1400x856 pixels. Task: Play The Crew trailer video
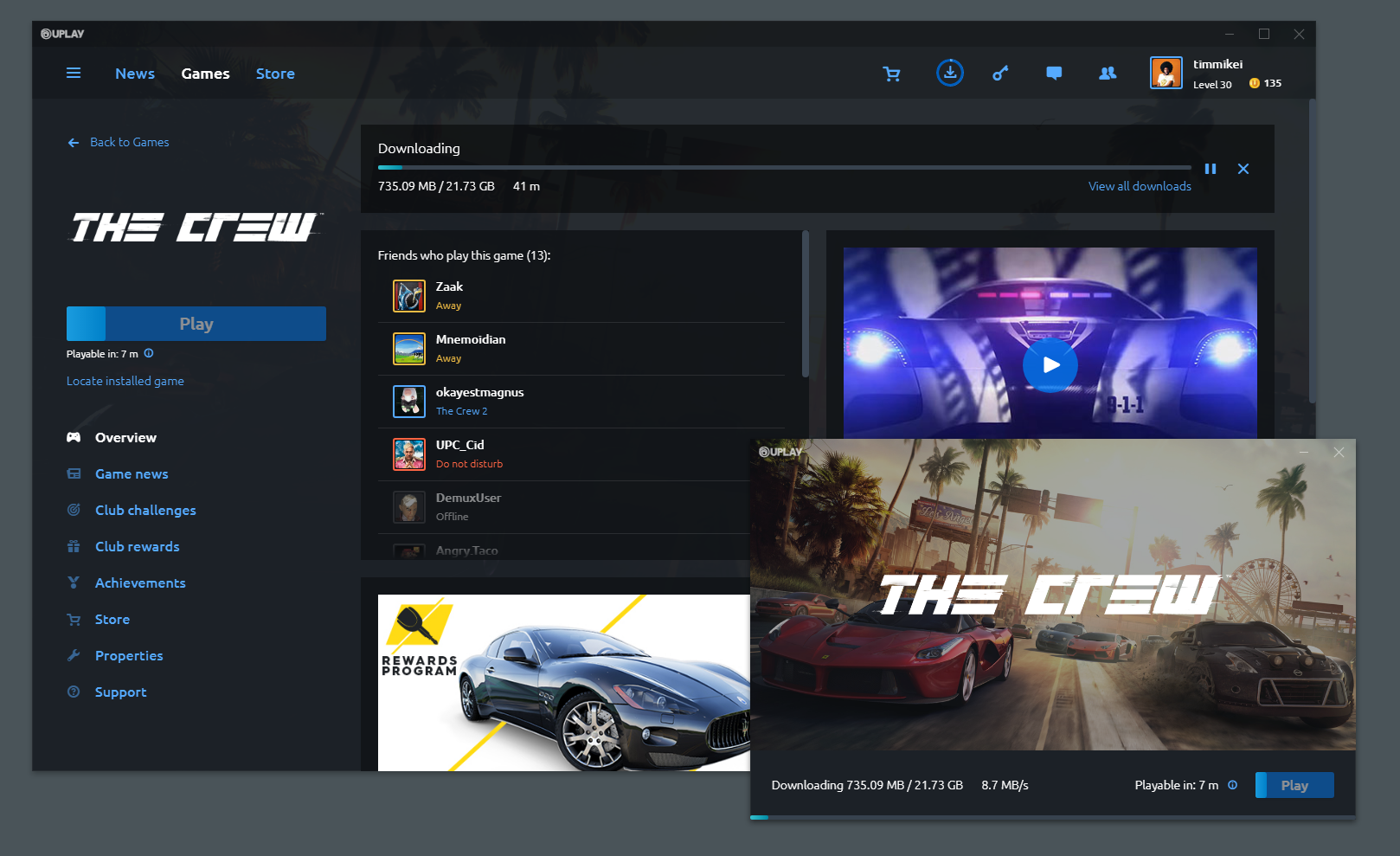1050,365
